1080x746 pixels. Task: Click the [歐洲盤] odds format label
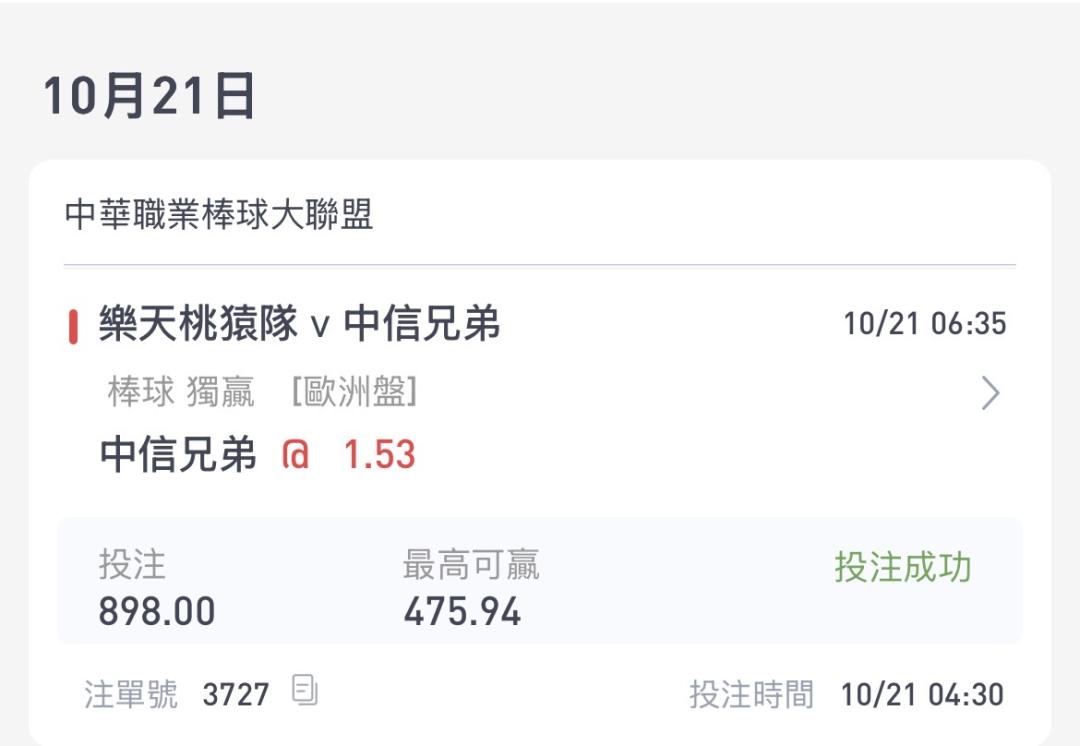(354, 393)
